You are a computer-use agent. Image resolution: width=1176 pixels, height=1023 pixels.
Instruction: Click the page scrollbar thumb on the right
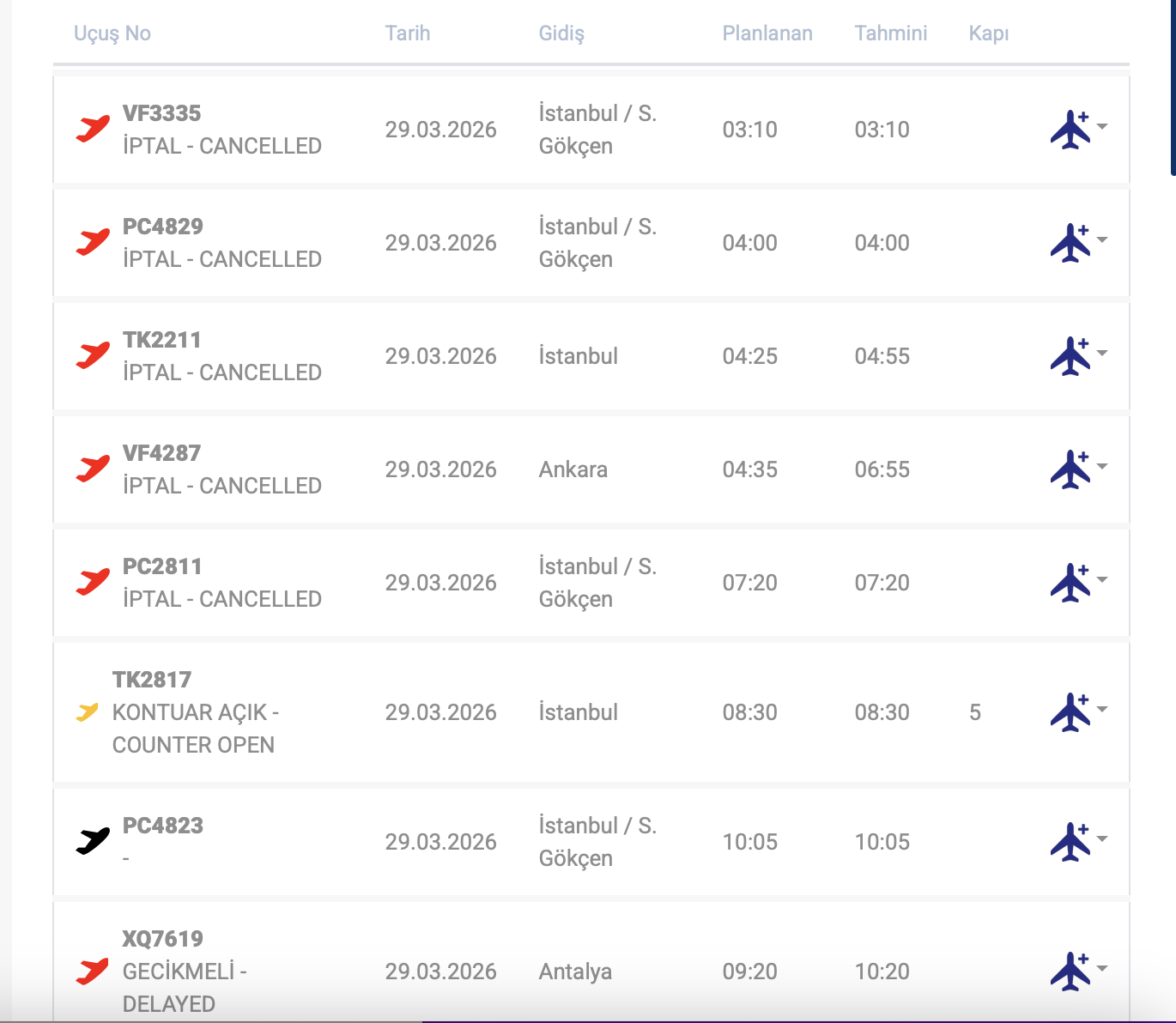tap(1173, 86)
